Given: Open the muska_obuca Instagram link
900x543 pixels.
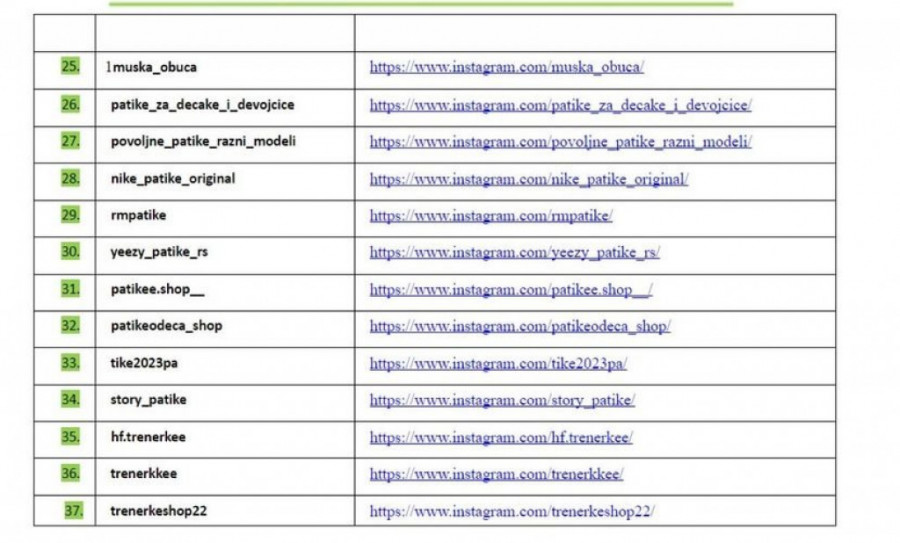Looking at the screenshot, I should 507,68.
